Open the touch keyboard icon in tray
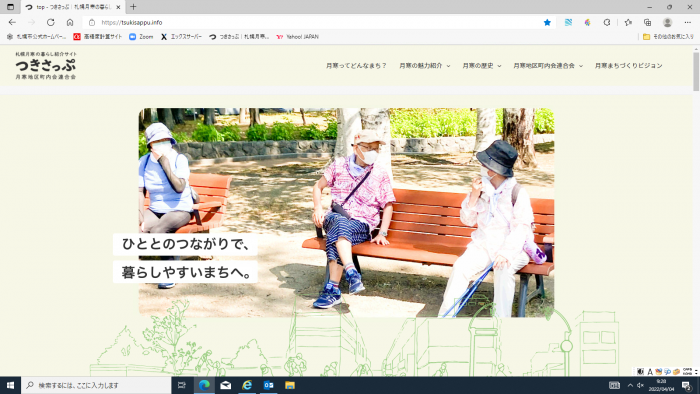The height and width of the screenshot is (394, 700). (x=614, y=385)
